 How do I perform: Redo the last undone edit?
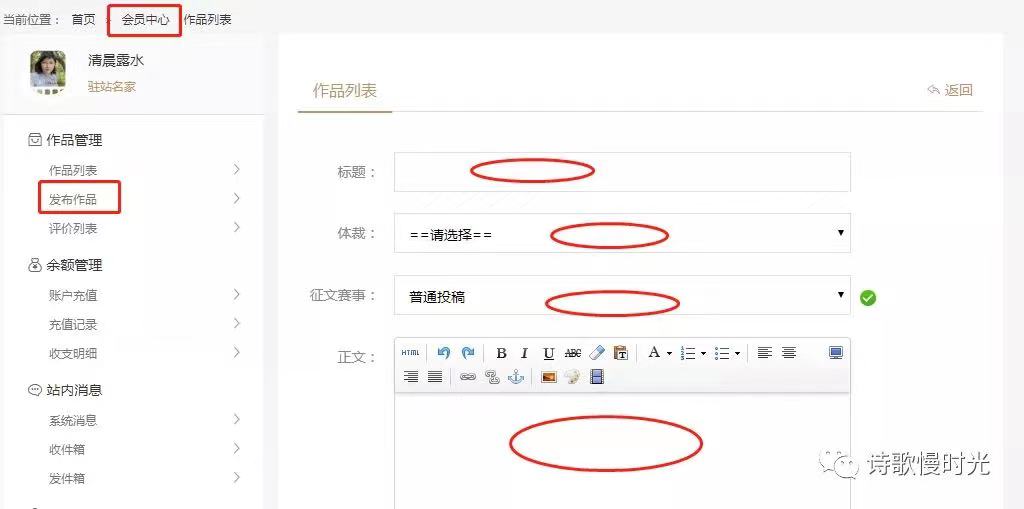pyautogui.click(x=468, y=353)
